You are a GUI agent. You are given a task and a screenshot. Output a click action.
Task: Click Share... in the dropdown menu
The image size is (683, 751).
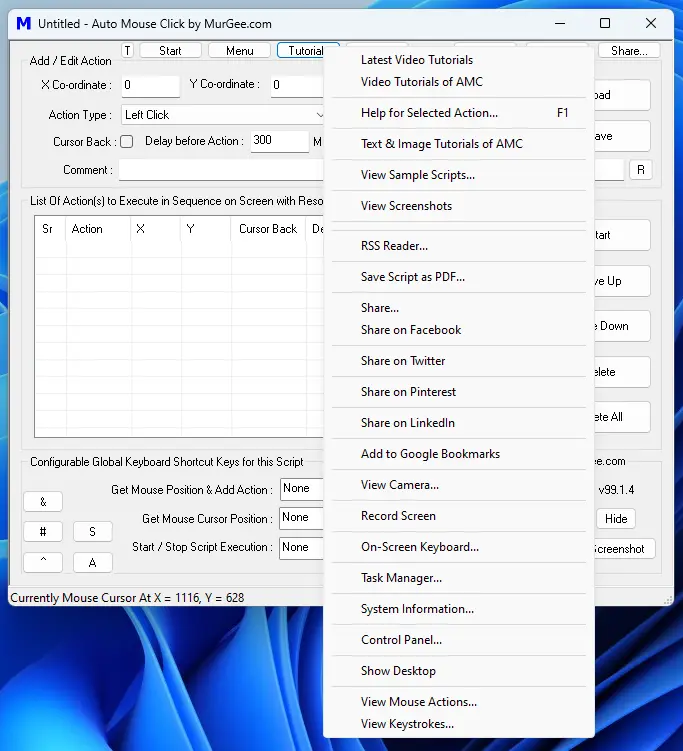pos(380,308)
